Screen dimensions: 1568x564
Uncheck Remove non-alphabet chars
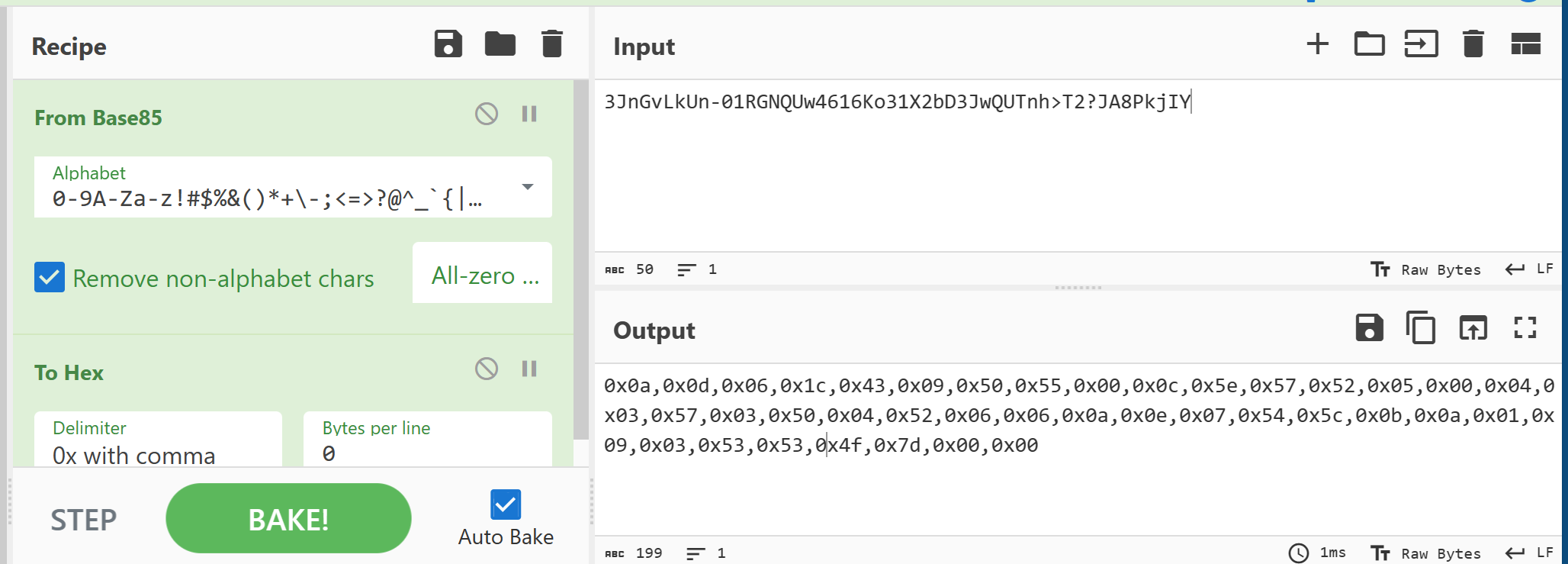click(x=50, y=277)
